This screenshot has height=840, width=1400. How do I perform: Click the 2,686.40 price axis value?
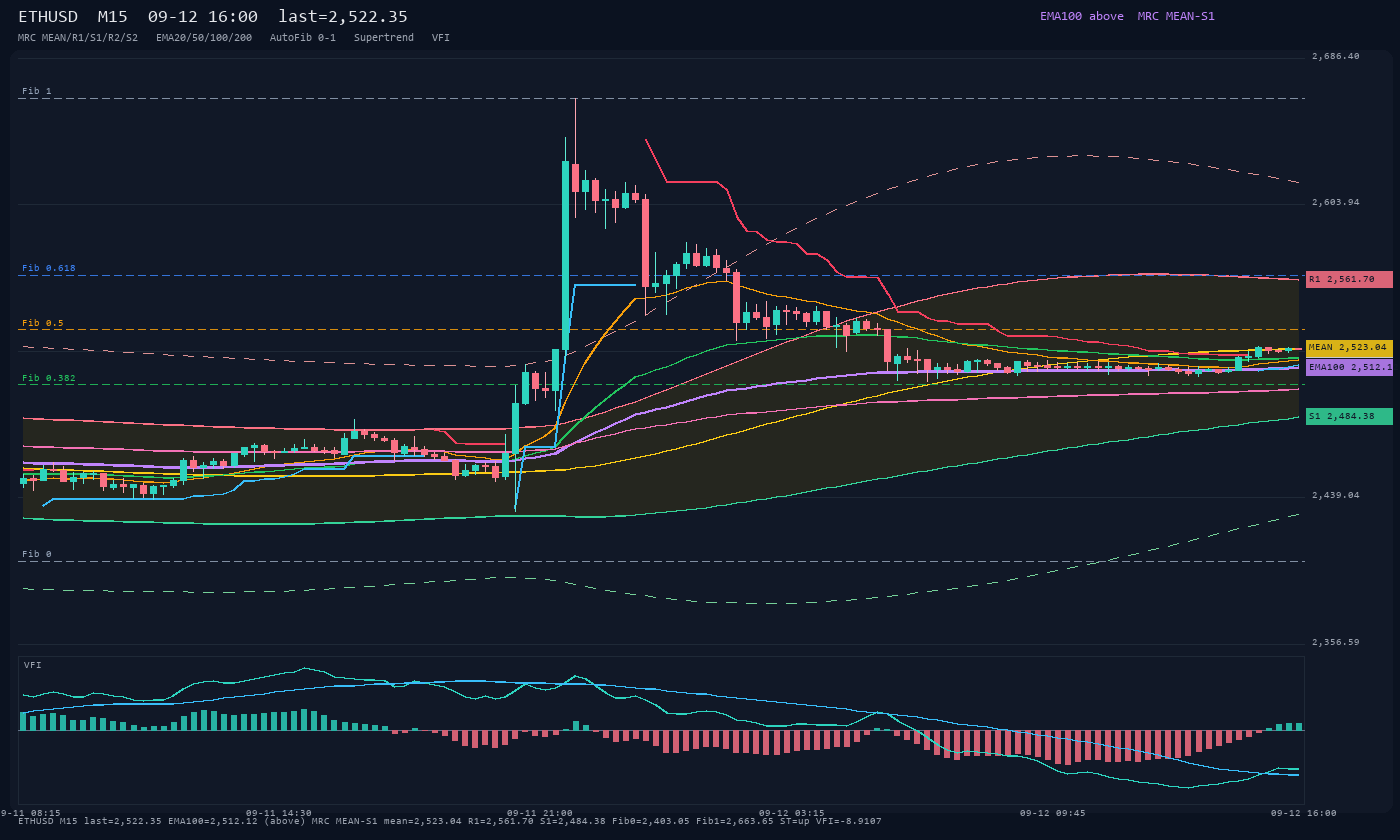(x=1336, y=56)
